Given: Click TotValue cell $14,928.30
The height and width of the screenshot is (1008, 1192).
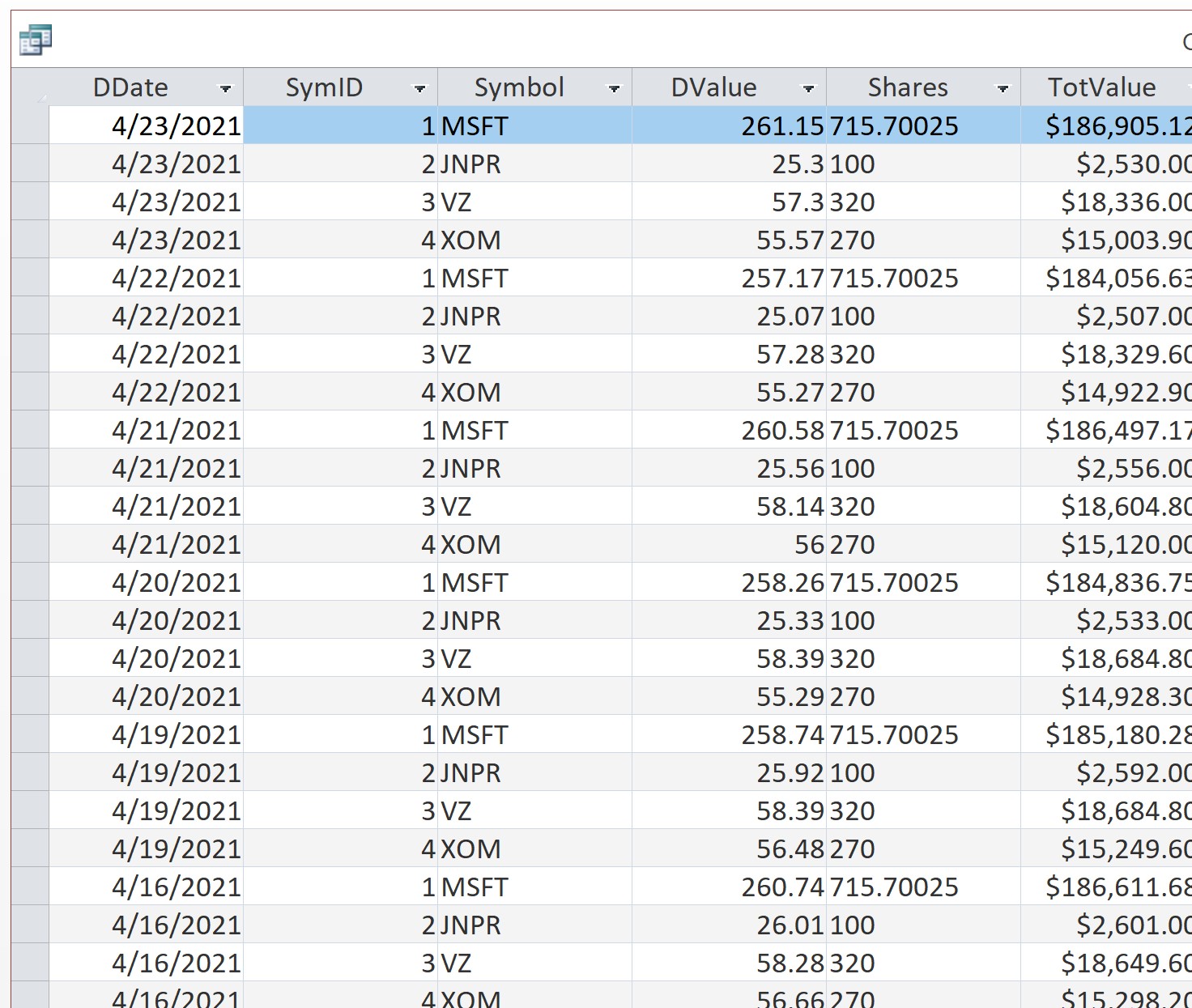Looking at the screenshot, I should click(x=1106, y=696).
